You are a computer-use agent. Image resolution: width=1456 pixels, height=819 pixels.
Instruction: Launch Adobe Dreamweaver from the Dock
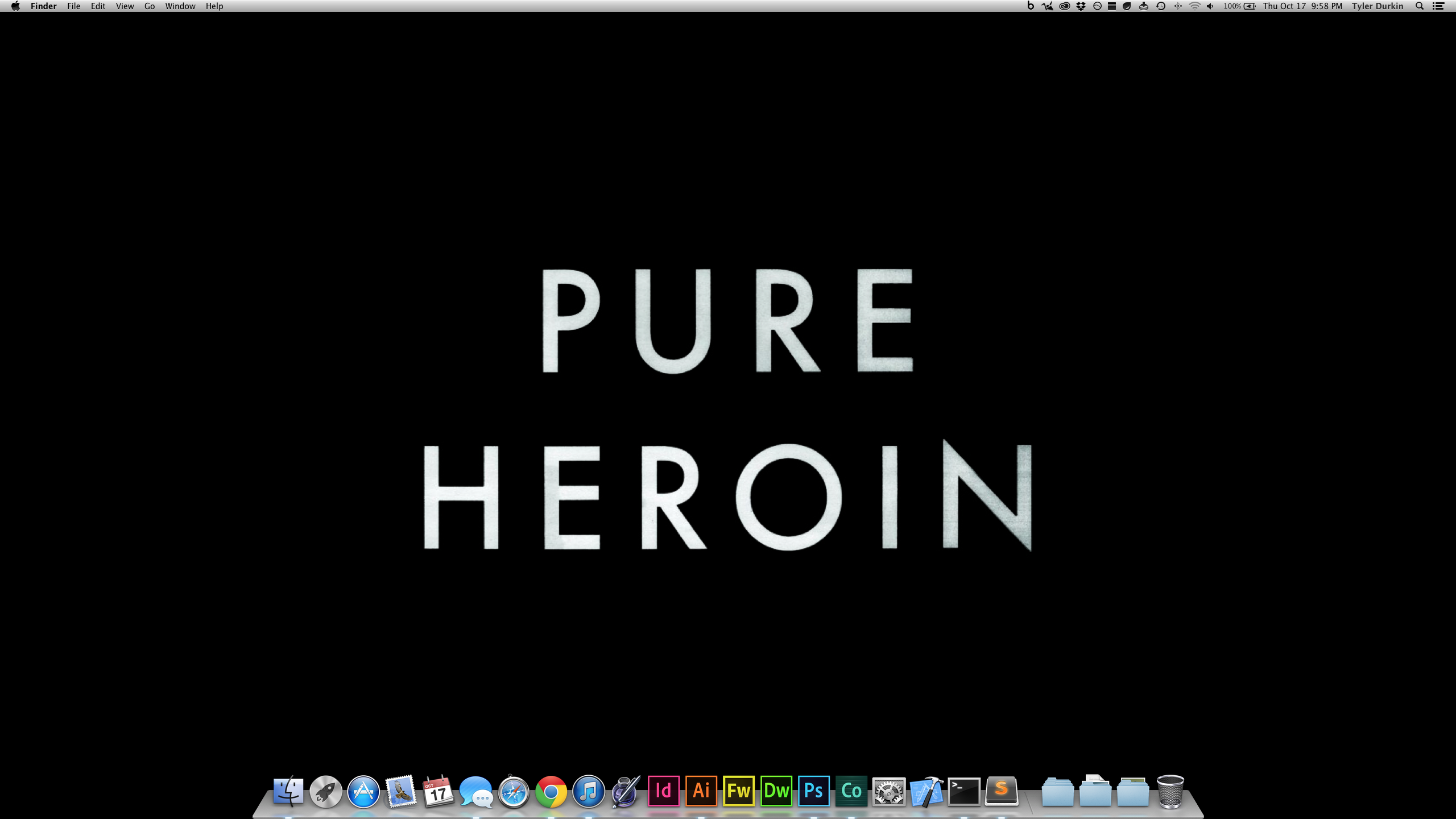[x=776, y=791]
